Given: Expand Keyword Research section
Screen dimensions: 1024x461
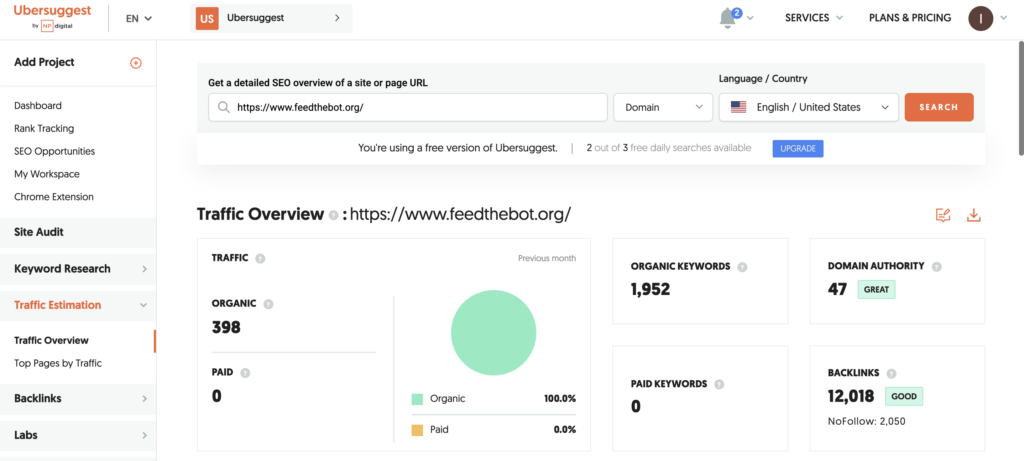Looking at the screenshot, I should pyautogui.click(x=78, y=269).
